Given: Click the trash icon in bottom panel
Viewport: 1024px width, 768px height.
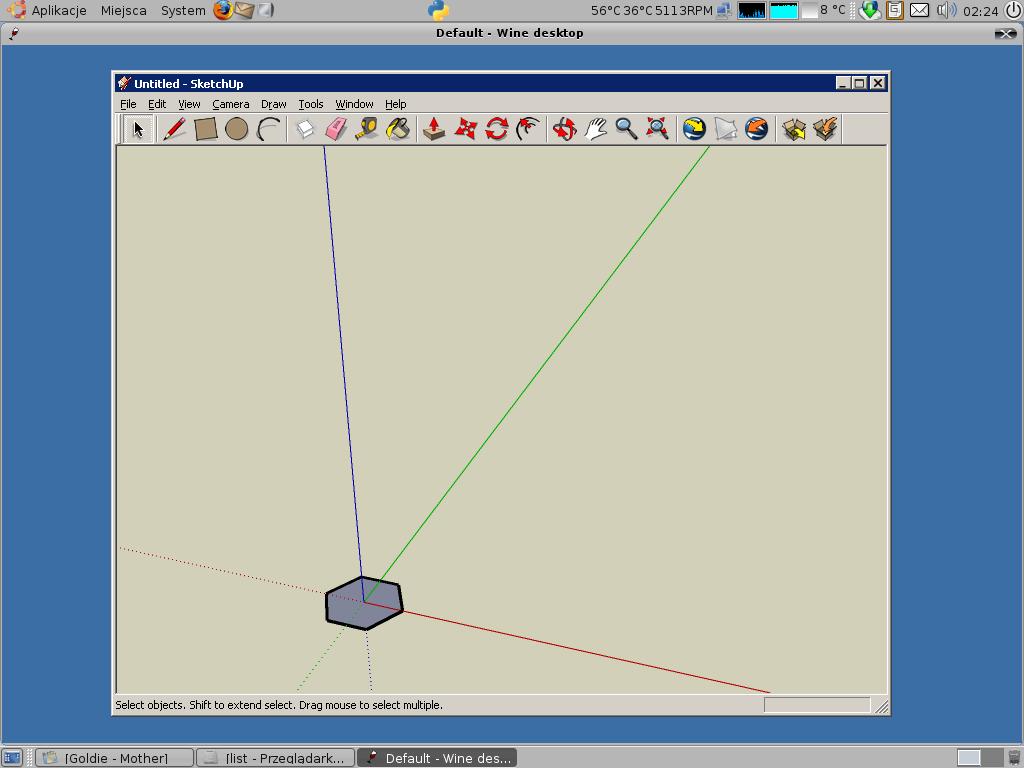Looking at the screenshot, I should [1014, 758].
